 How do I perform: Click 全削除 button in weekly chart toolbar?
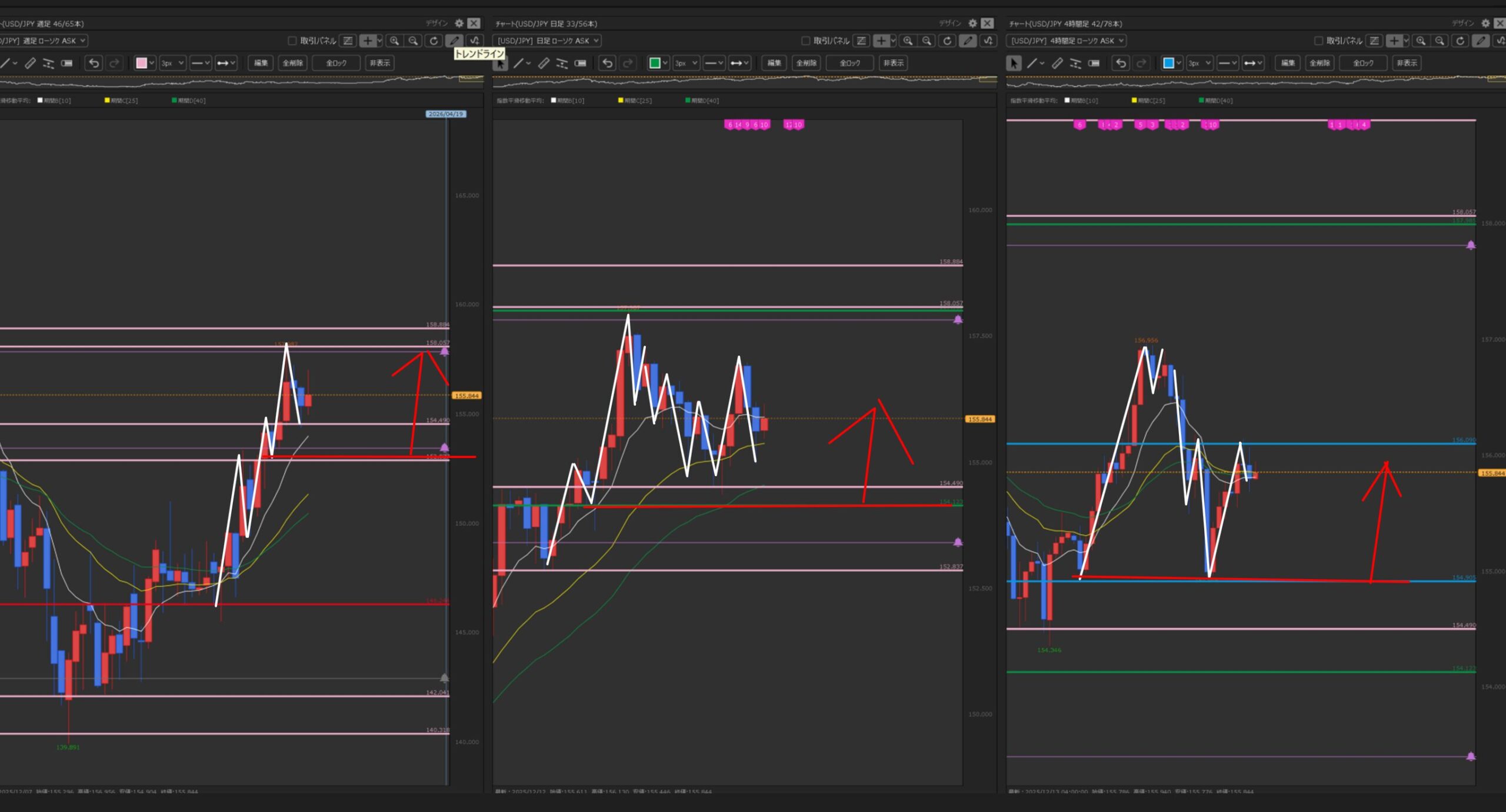[x=293, y=63]
